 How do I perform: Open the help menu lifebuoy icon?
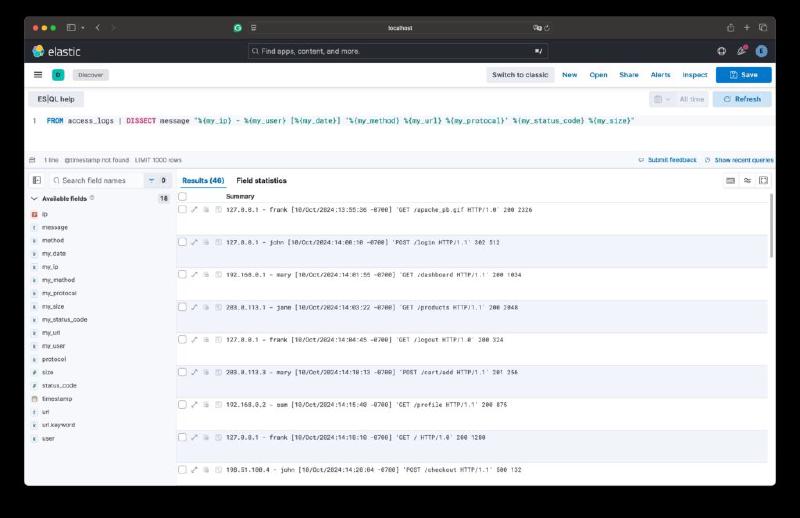[x=721, y=51]
